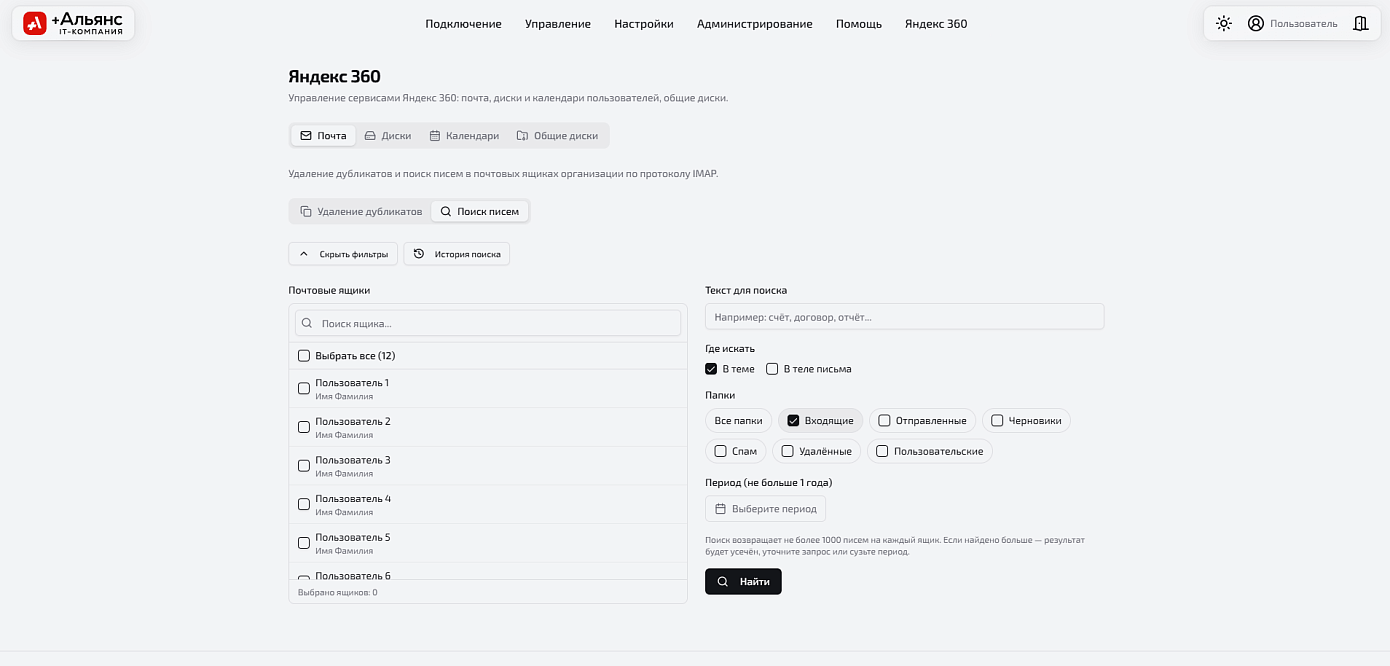Open Администрирование menu
Image resolution: width=1390 pixels, height=666 pixels.
755,24
